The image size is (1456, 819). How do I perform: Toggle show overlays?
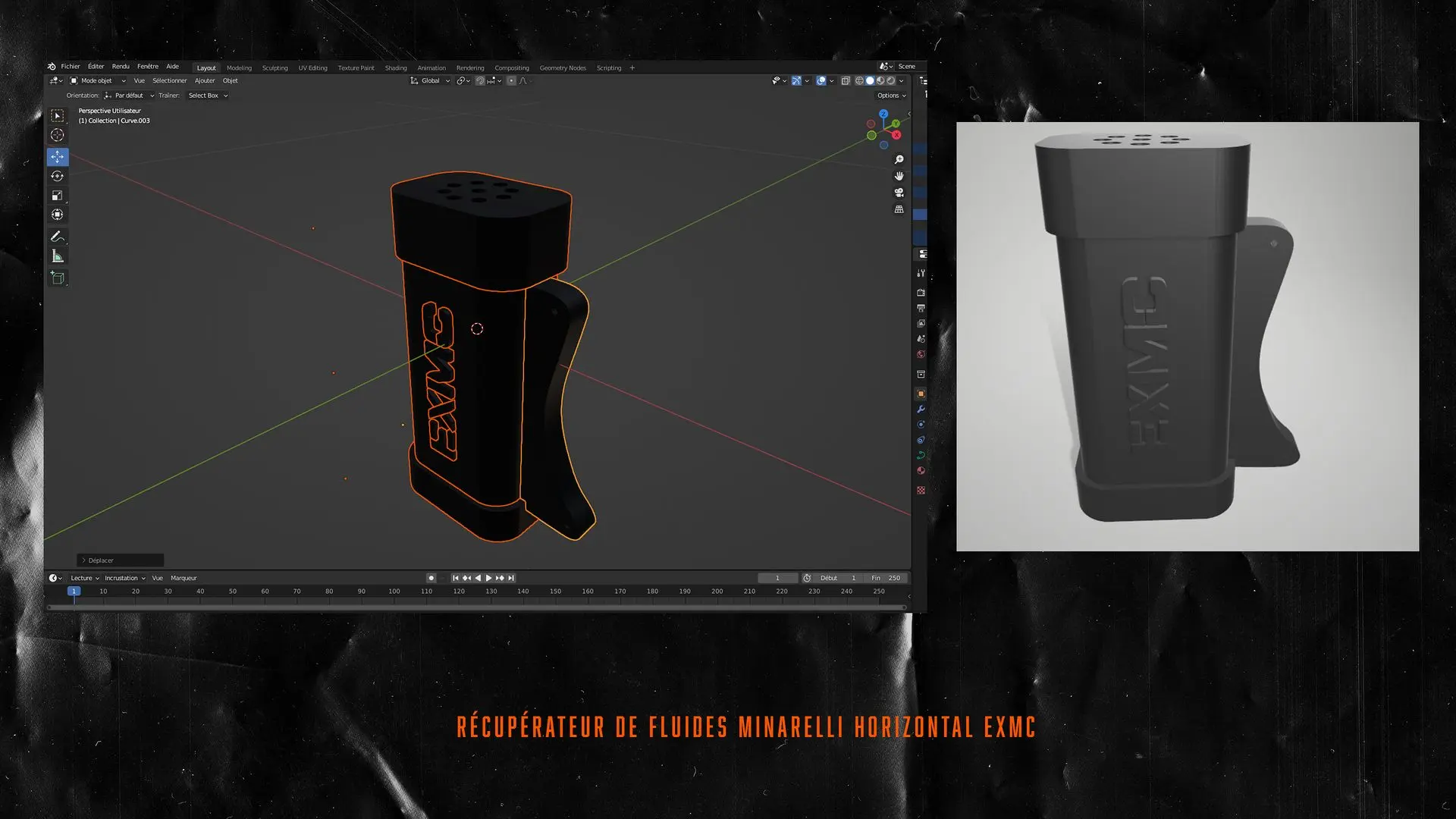point(821,80)
